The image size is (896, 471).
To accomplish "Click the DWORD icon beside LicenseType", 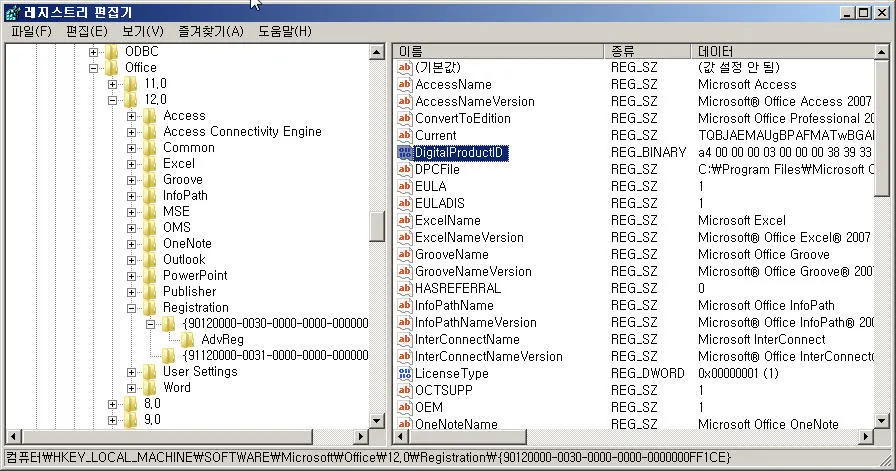I will (x=404, y=373).
